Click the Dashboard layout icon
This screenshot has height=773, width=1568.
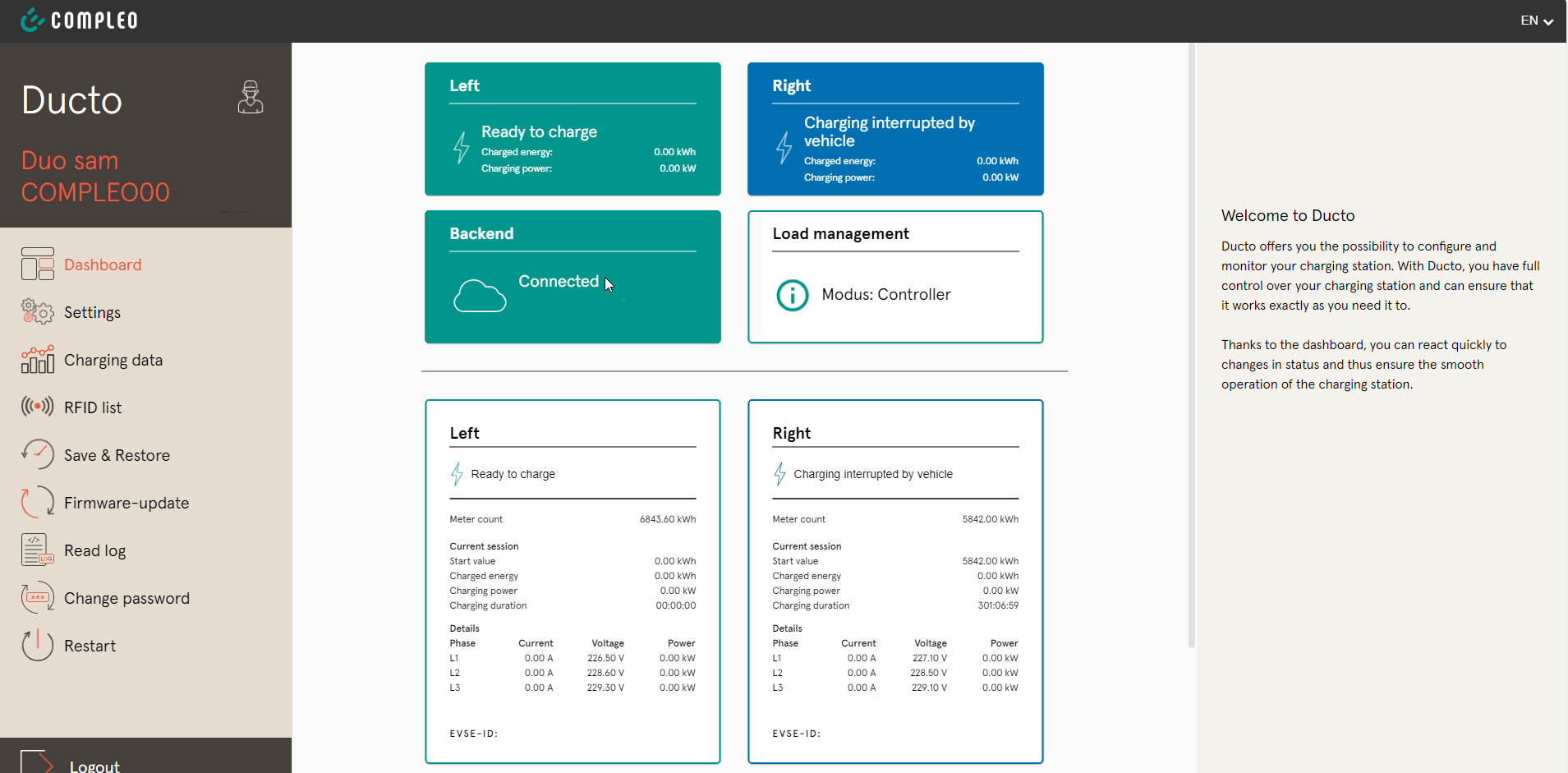coord(38,265)
